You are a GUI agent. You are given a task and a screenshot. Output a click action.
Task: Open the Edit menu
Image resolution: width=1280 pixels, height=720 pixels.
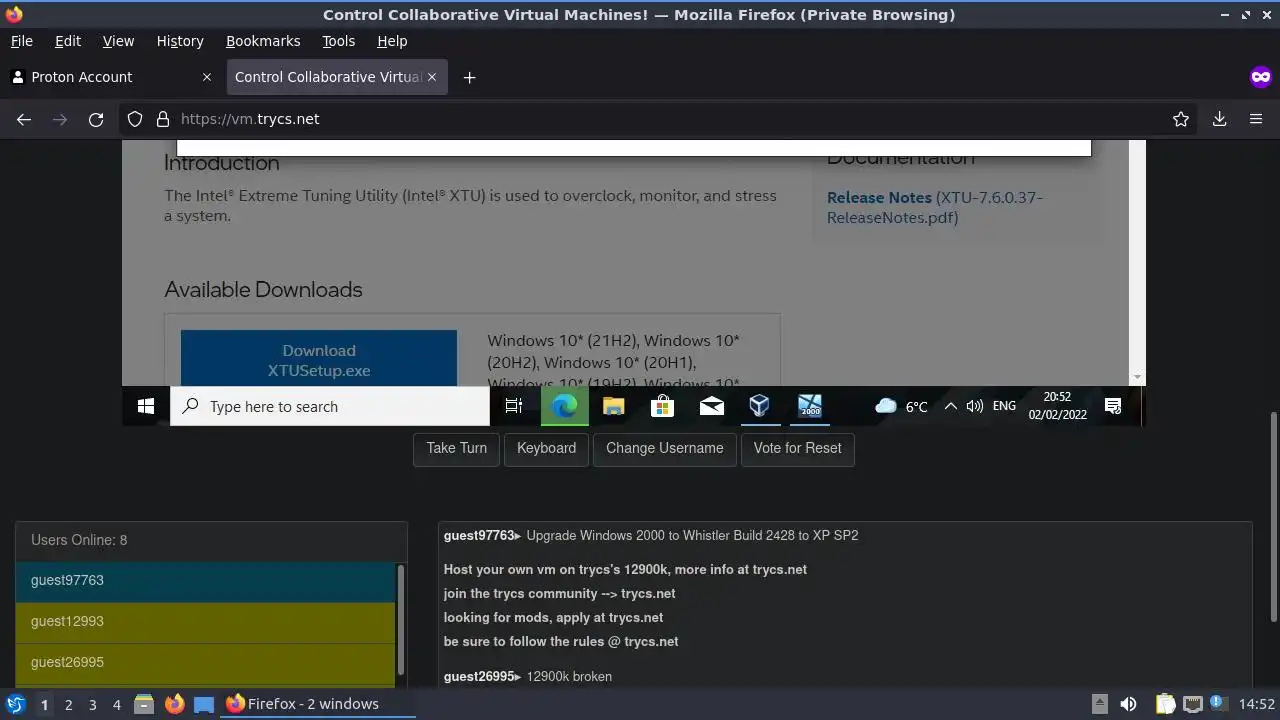pos(68,41)
